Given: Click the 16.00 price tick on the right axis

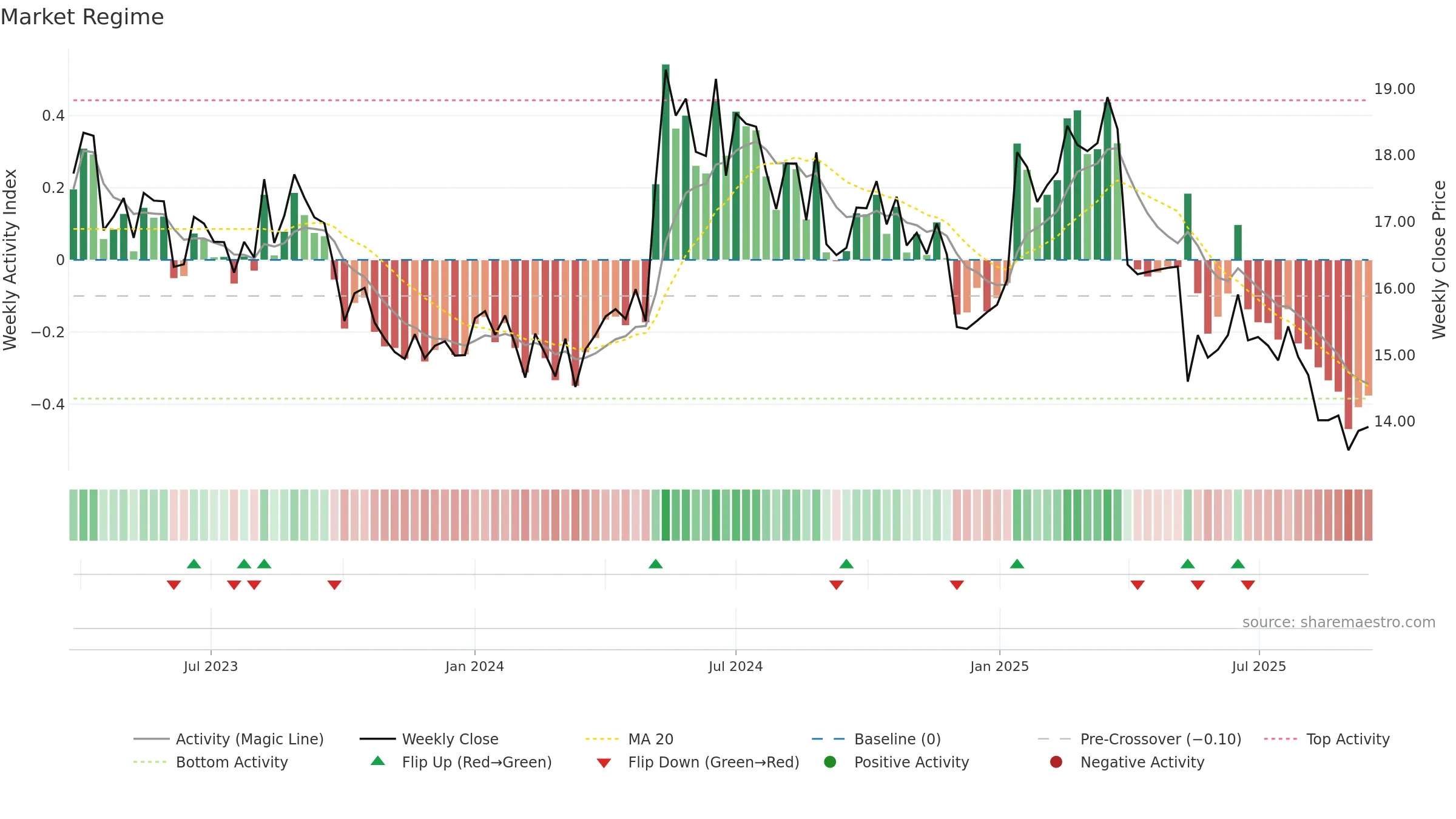Looking at the screenshot, I should (x=1394, y=288).
